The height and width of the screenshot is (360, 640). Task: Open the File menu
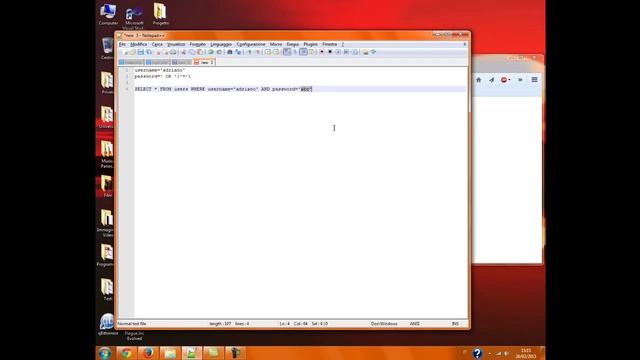coord(122,44)
